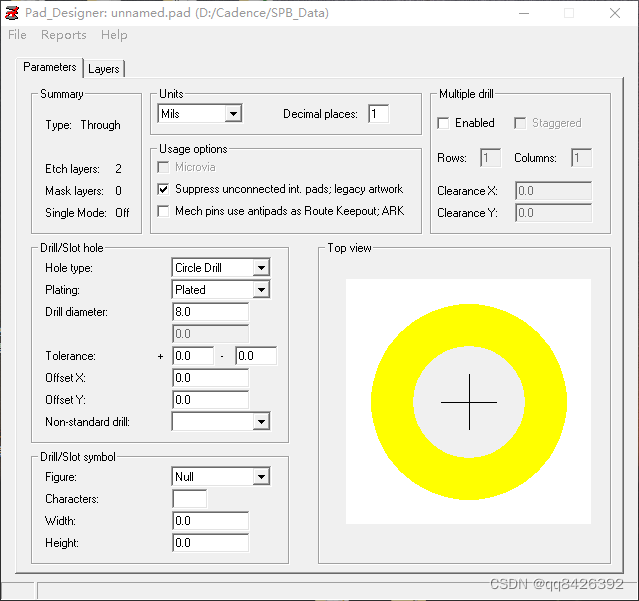Click the Drill diameter field
639x601 pixels.
pos(210,312)
